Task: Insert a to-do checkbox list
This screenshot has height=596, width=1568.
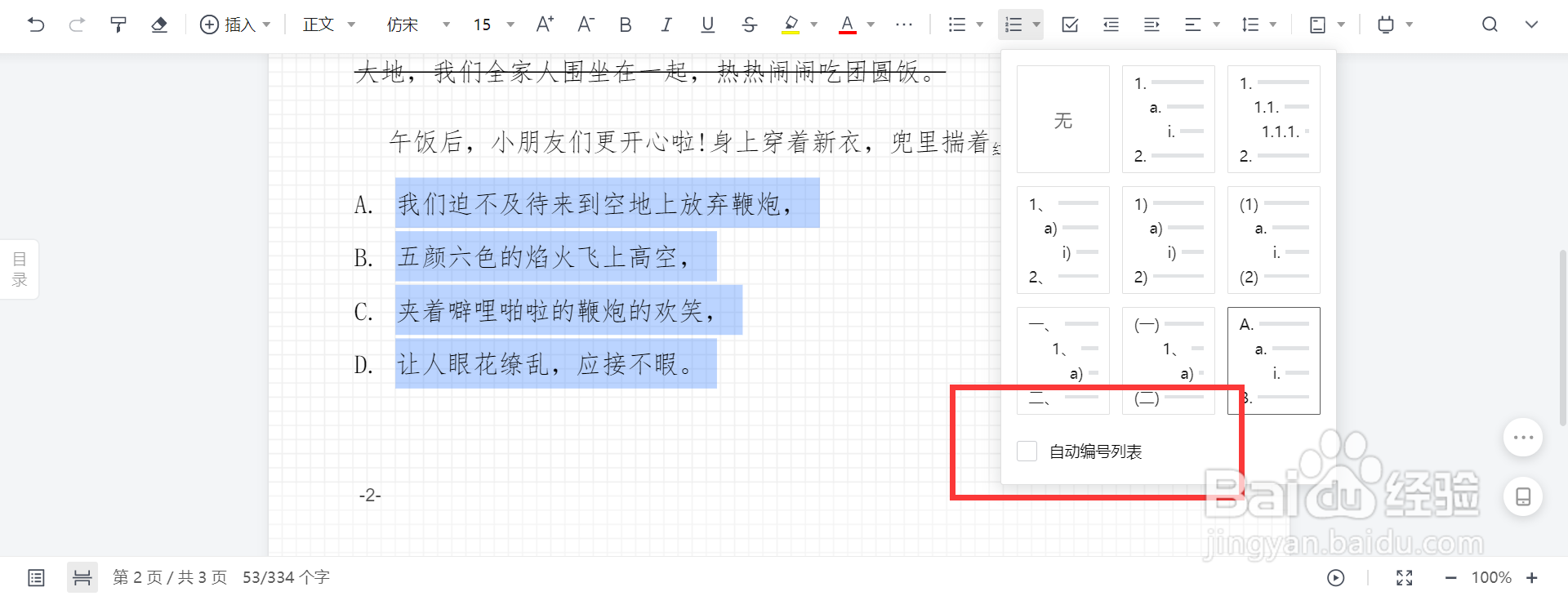Action: click(x=1070, y=24)
